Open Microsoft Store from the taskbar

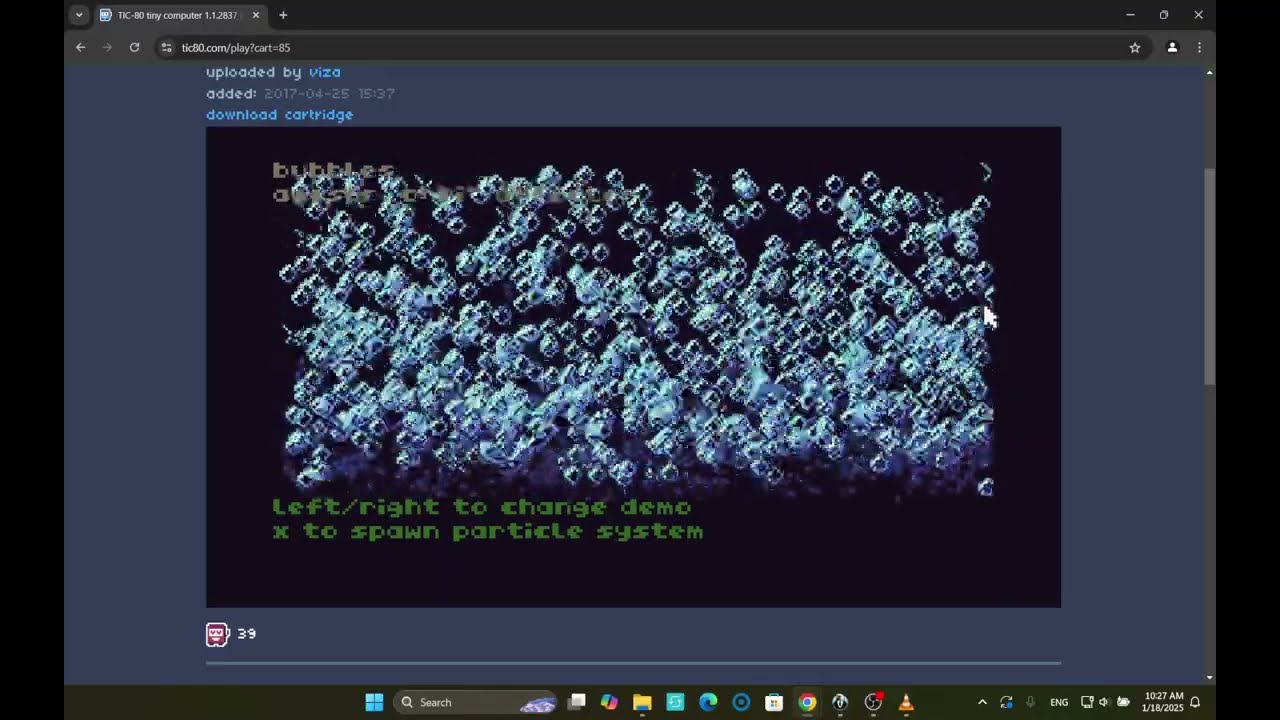(774, 702)
